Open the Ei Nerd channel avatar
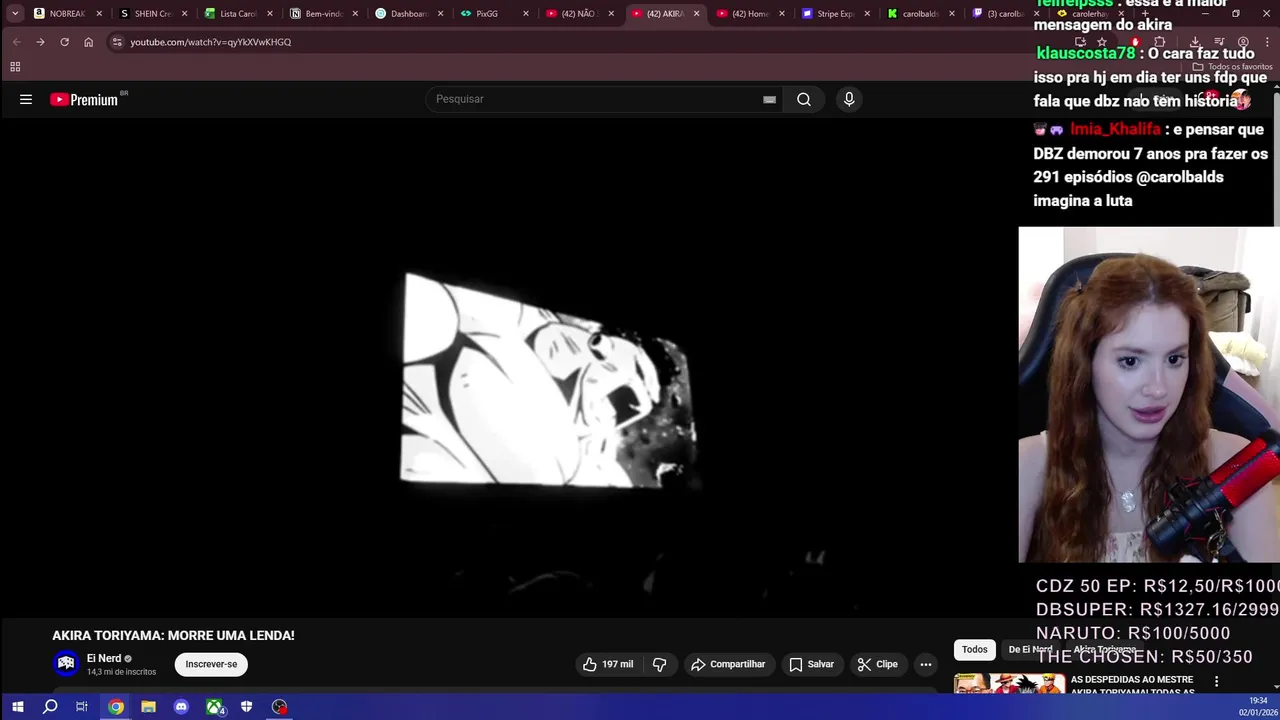 point(66,664)
